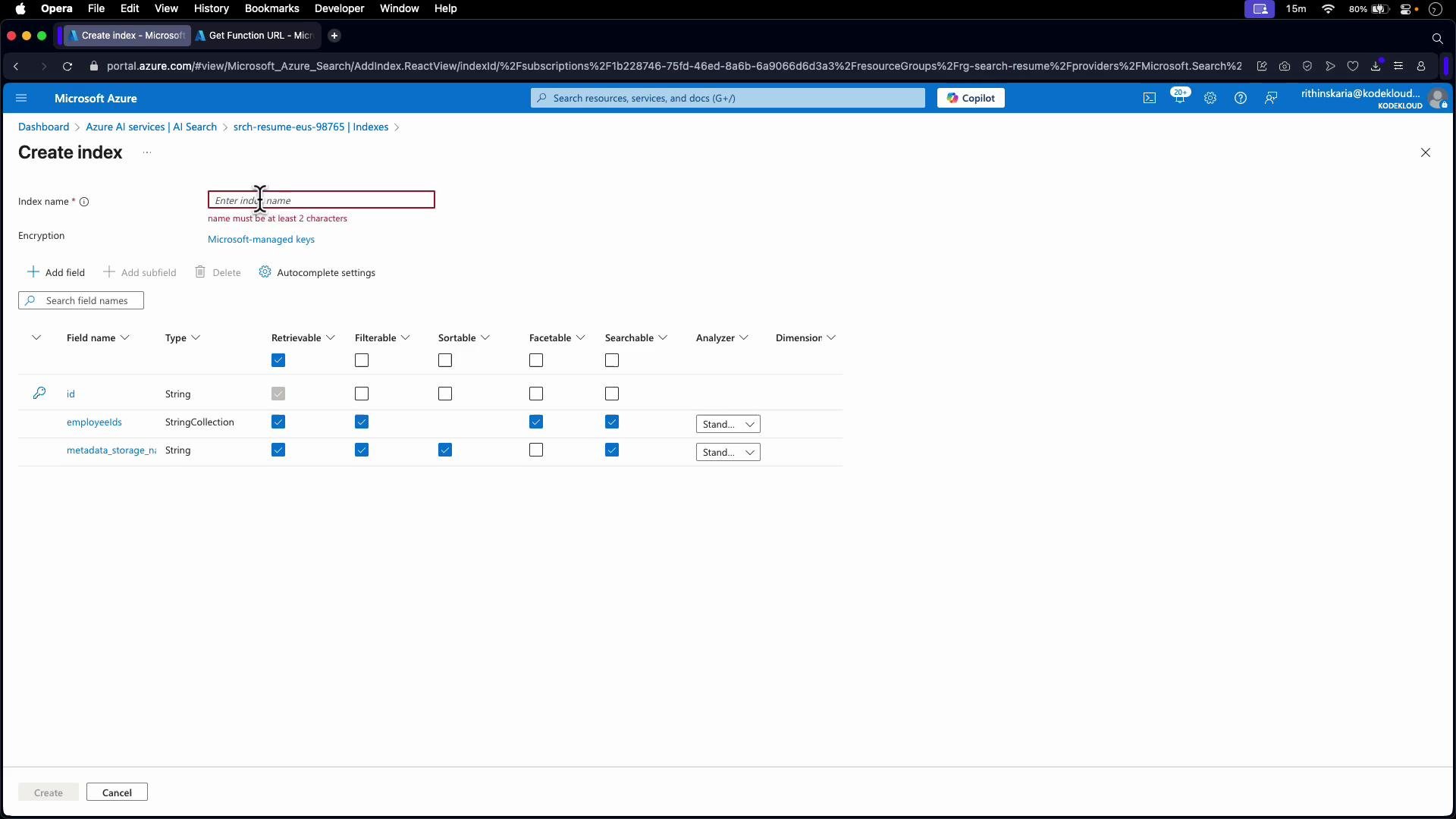Go back in browser history
1456x819 pixels.
(16, 66)
